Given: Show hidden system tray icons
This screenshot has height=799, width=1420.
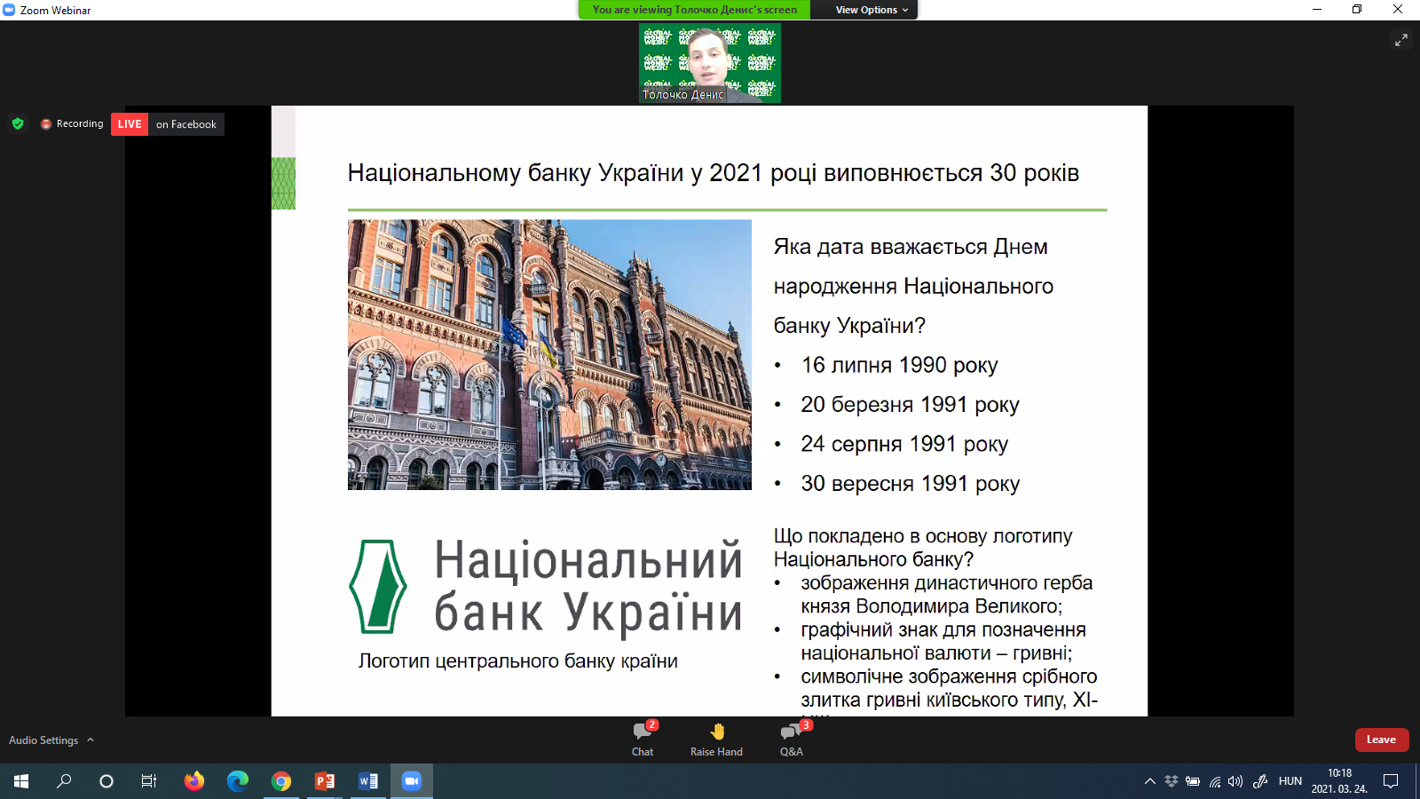Looking at the screenshot, I should (1150, 781).
